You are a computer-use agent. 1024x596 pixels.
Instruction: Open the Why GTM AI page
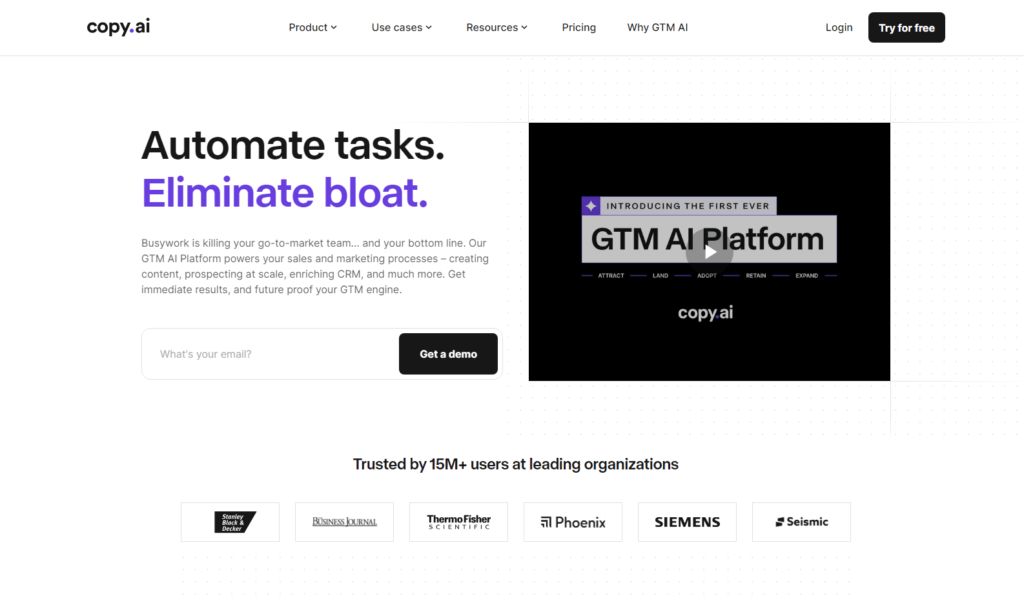point(657,27)
